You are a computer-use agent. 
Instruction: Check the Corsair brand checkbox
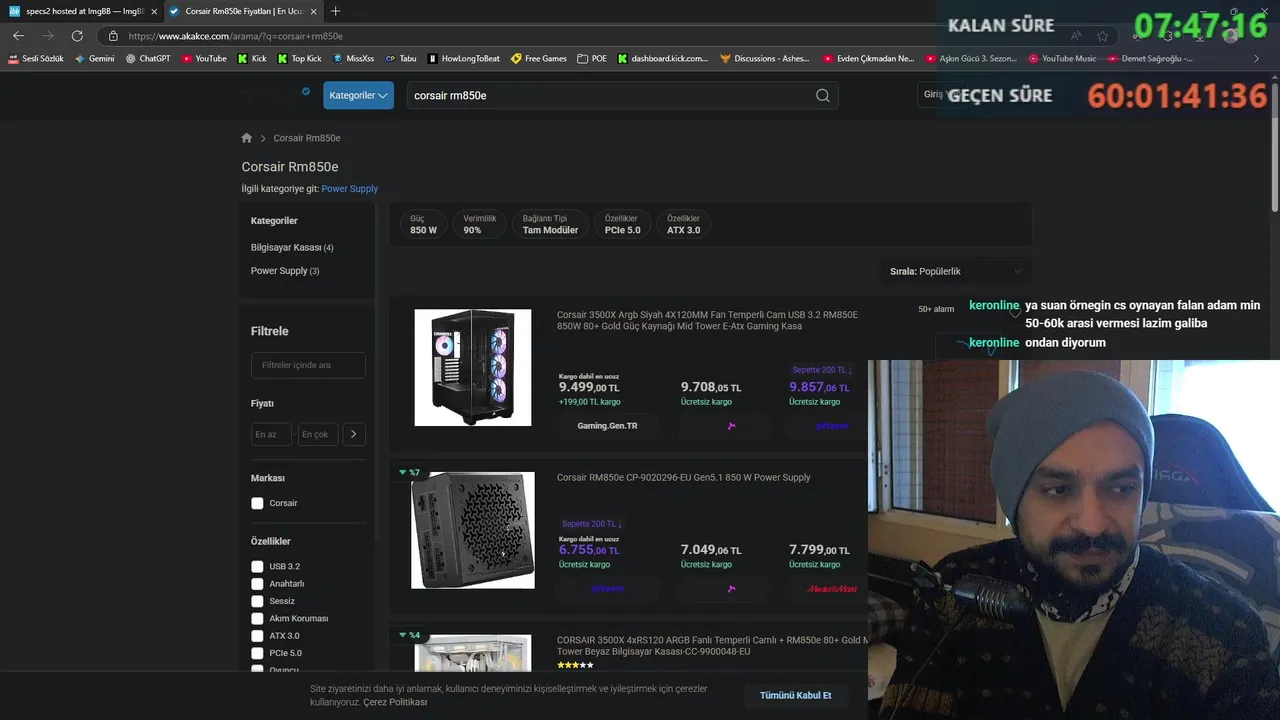click(x=257, y=503)
